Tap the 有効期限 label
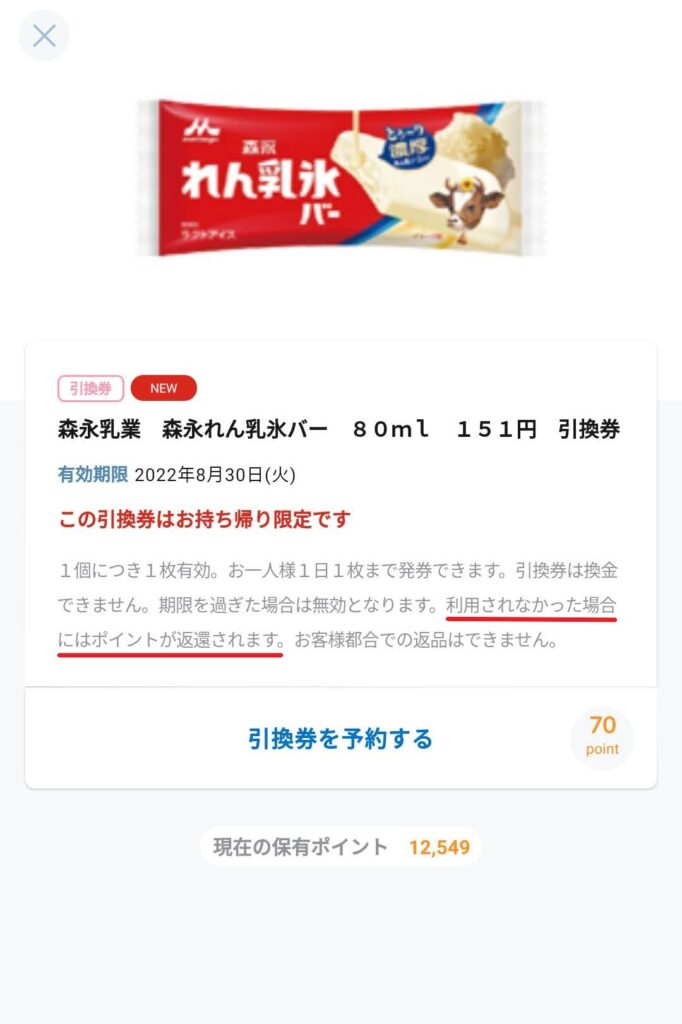The image size is (682, 1024). tap(93, 474)
